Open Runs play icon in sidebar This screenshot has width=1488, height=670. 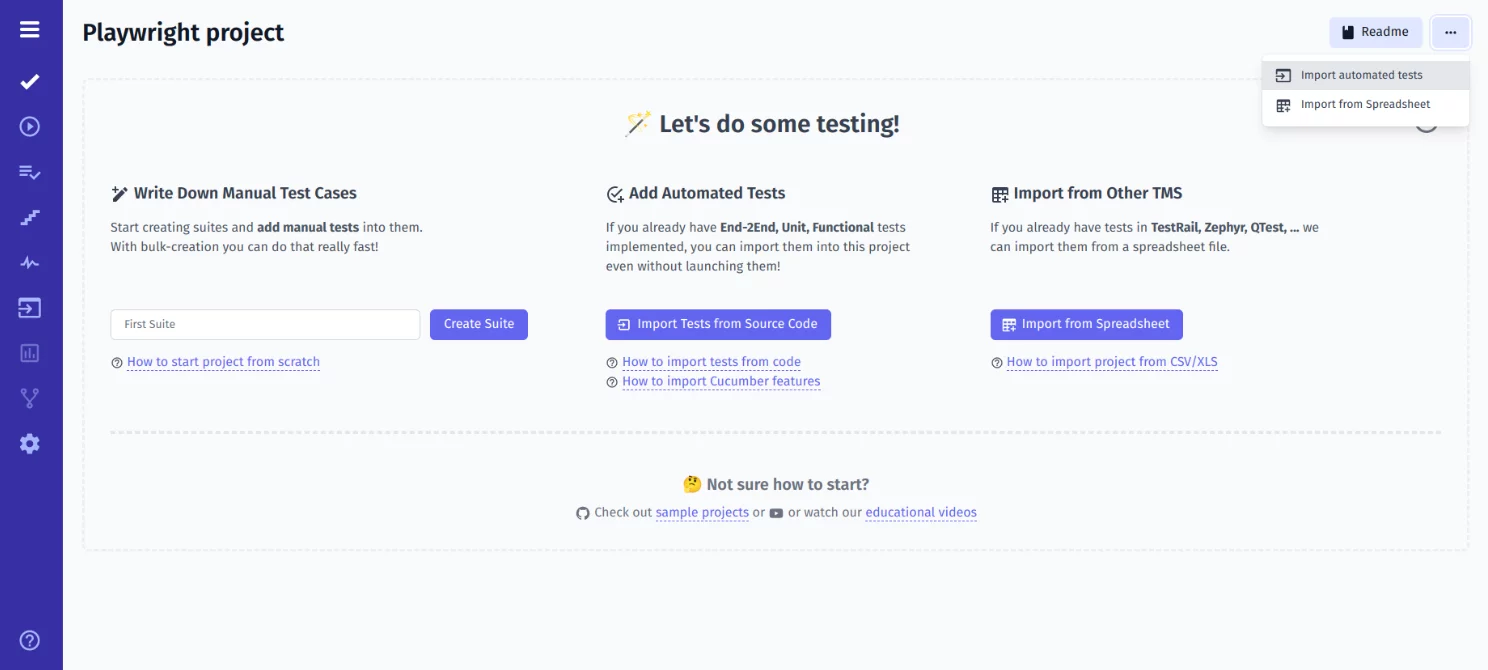[x=30, y=126]
